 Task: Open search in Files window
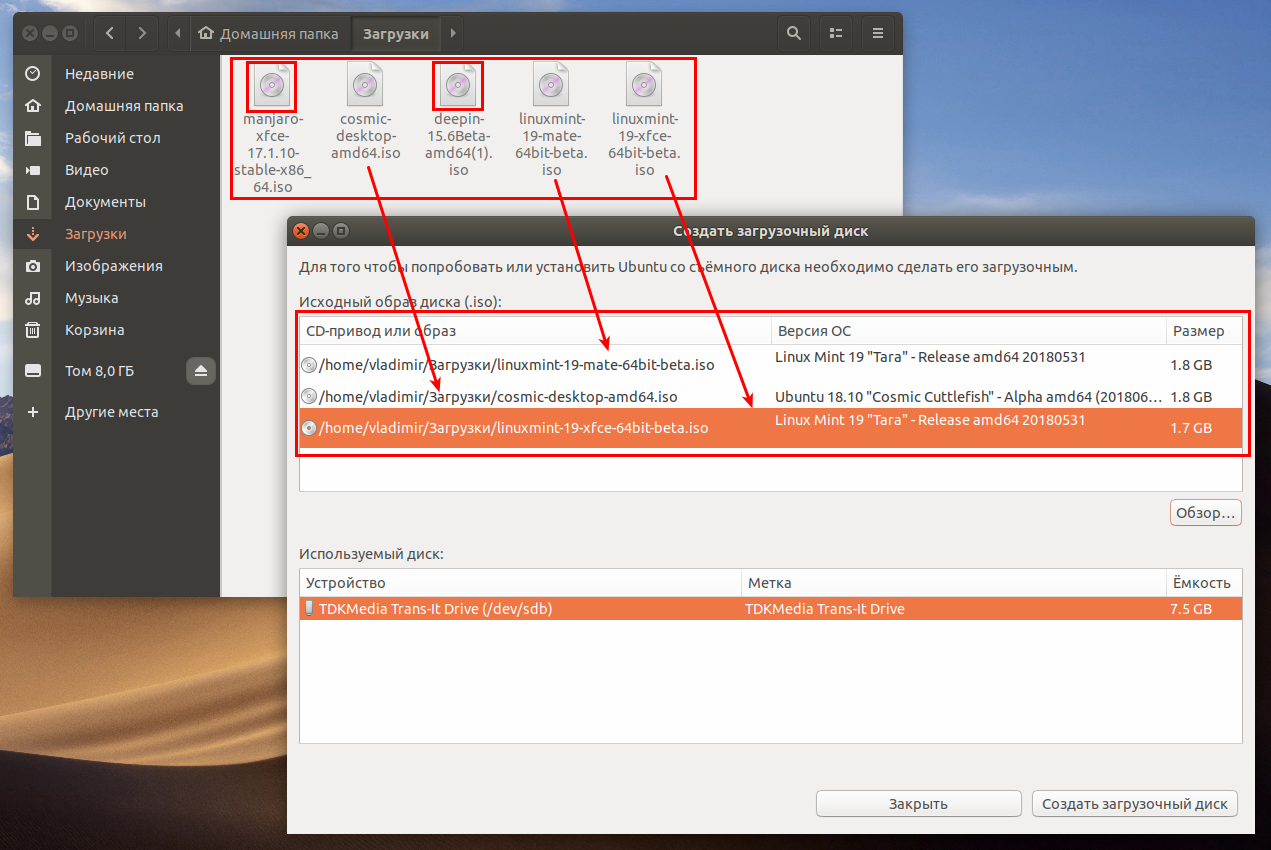[793, 33]
